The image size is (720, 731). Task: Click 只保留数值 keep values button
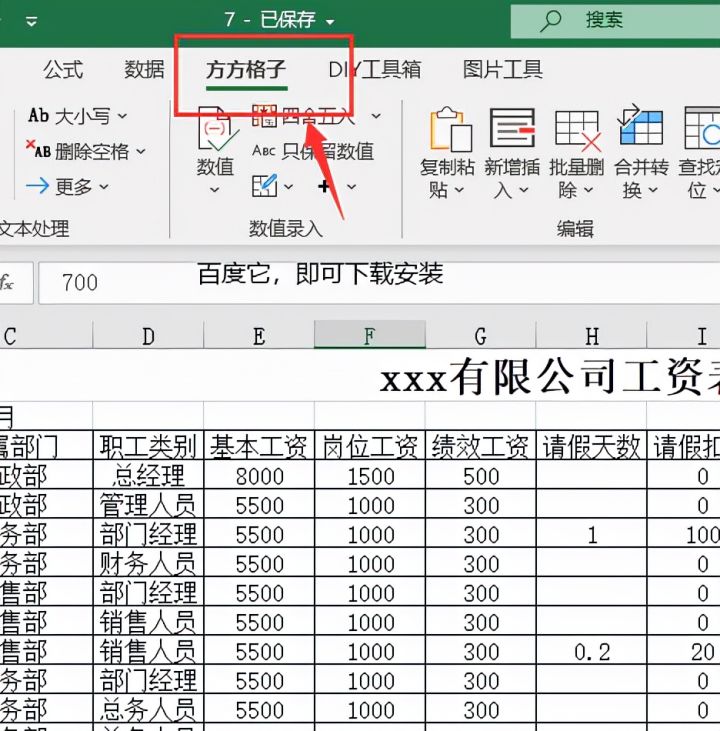pyautogui.click(x=313, y=151)
